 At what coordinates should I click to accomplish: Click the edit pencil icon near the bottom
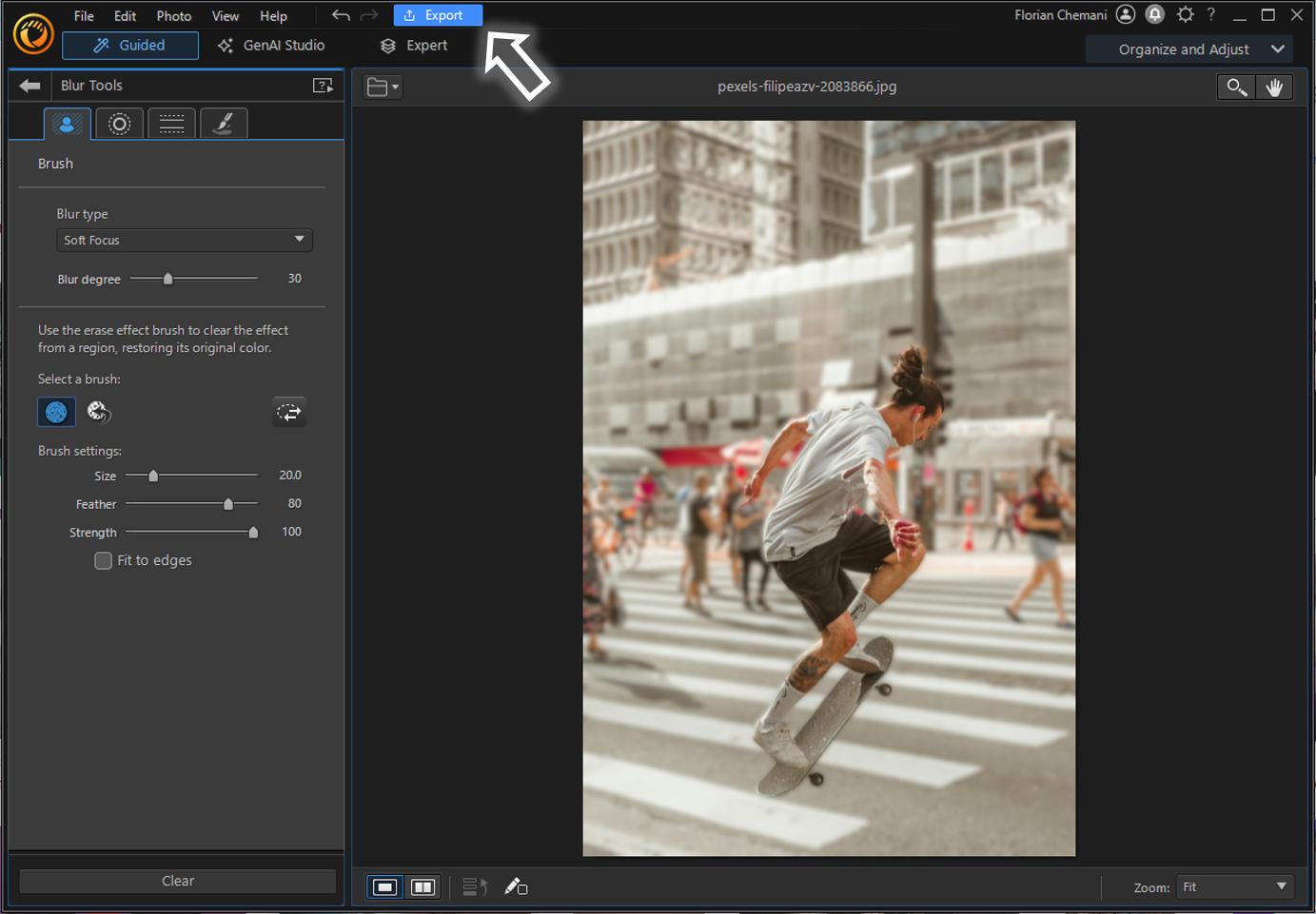pyautogui.click(x=517, y=886)
